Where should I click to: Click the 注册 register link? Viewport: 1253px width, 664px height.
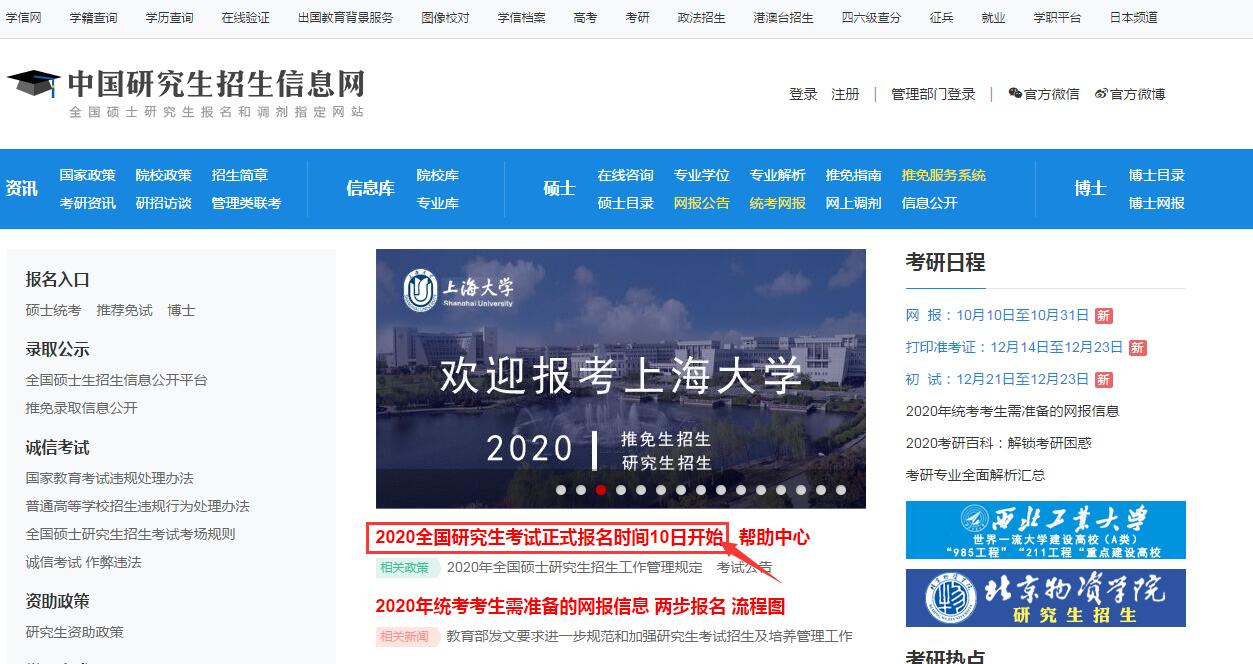point(845,94)
